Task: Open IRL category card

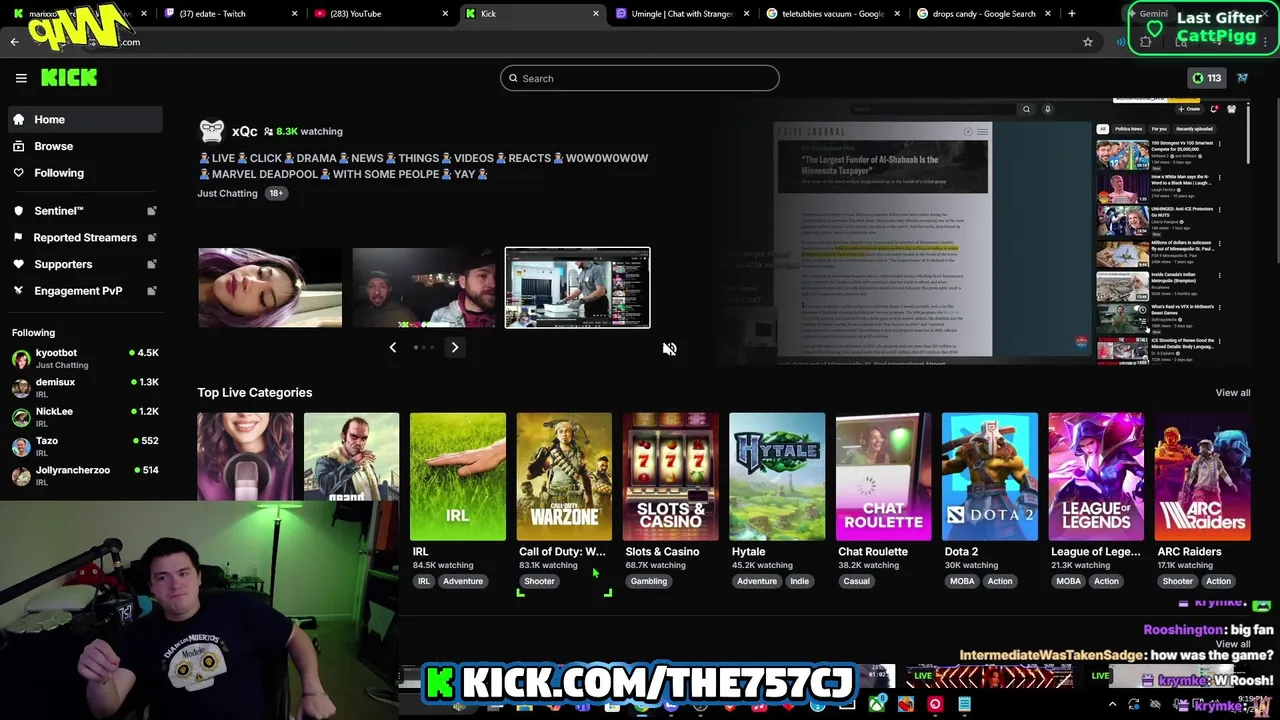Action: point(458,477)
